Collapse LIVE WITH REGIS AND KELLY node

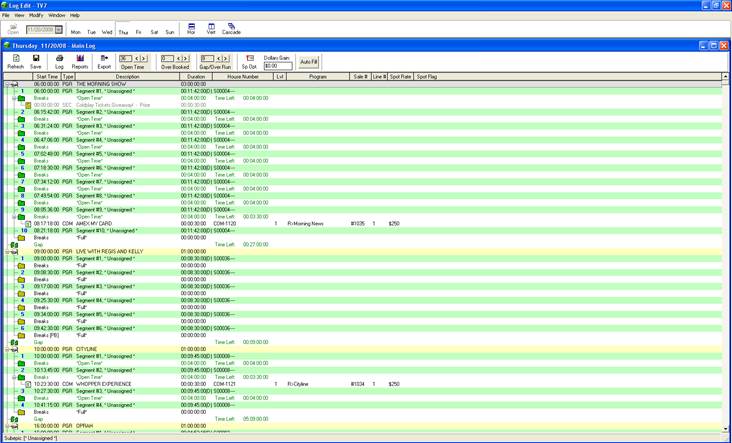click(7, 252)
